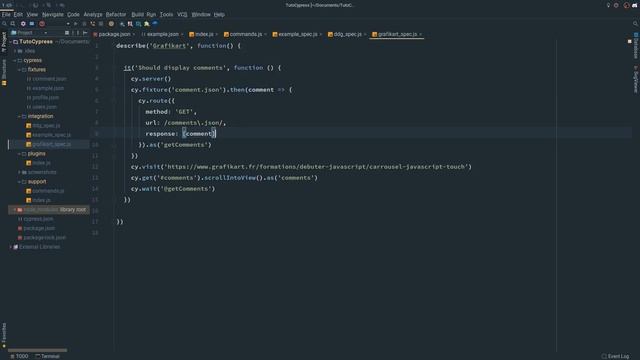Switch to the commands.js editor tab

[x=245, y=34]
